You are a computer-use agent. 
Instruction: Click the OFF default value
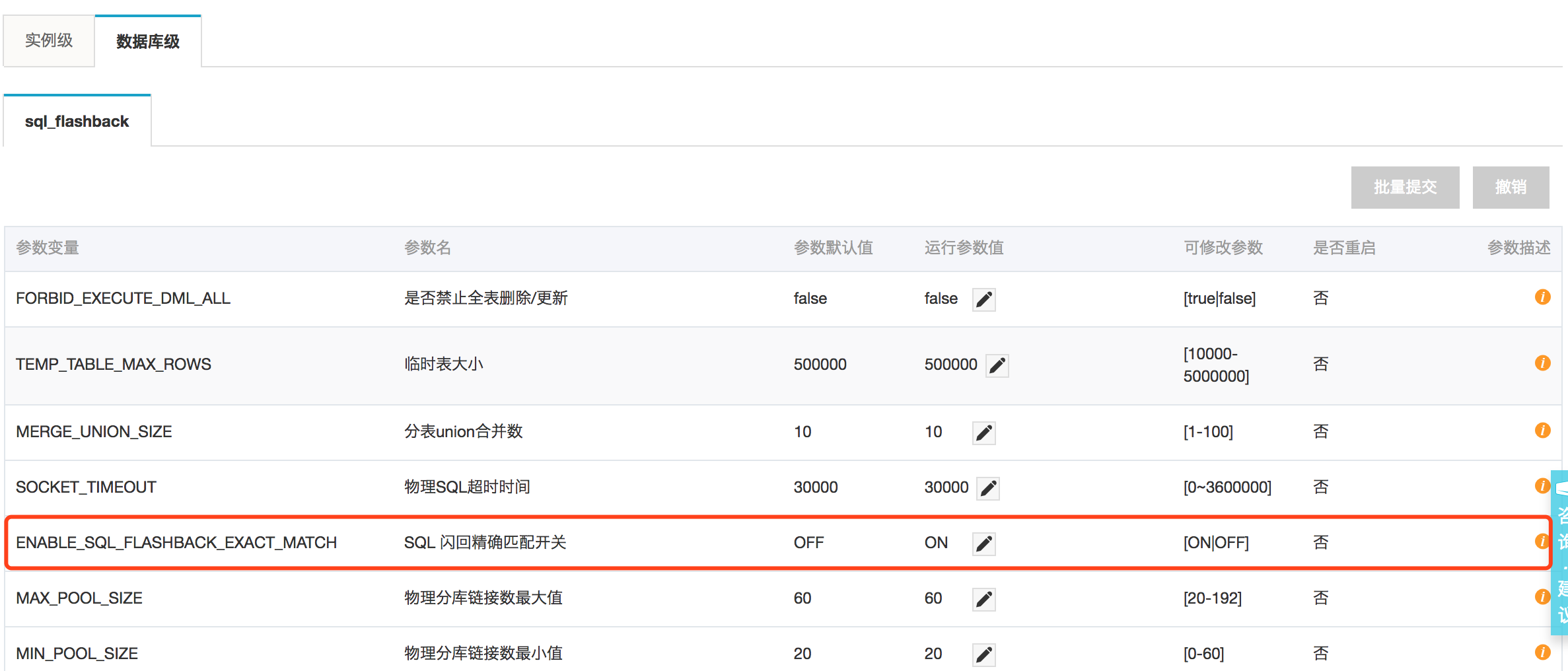coord(808,543)
